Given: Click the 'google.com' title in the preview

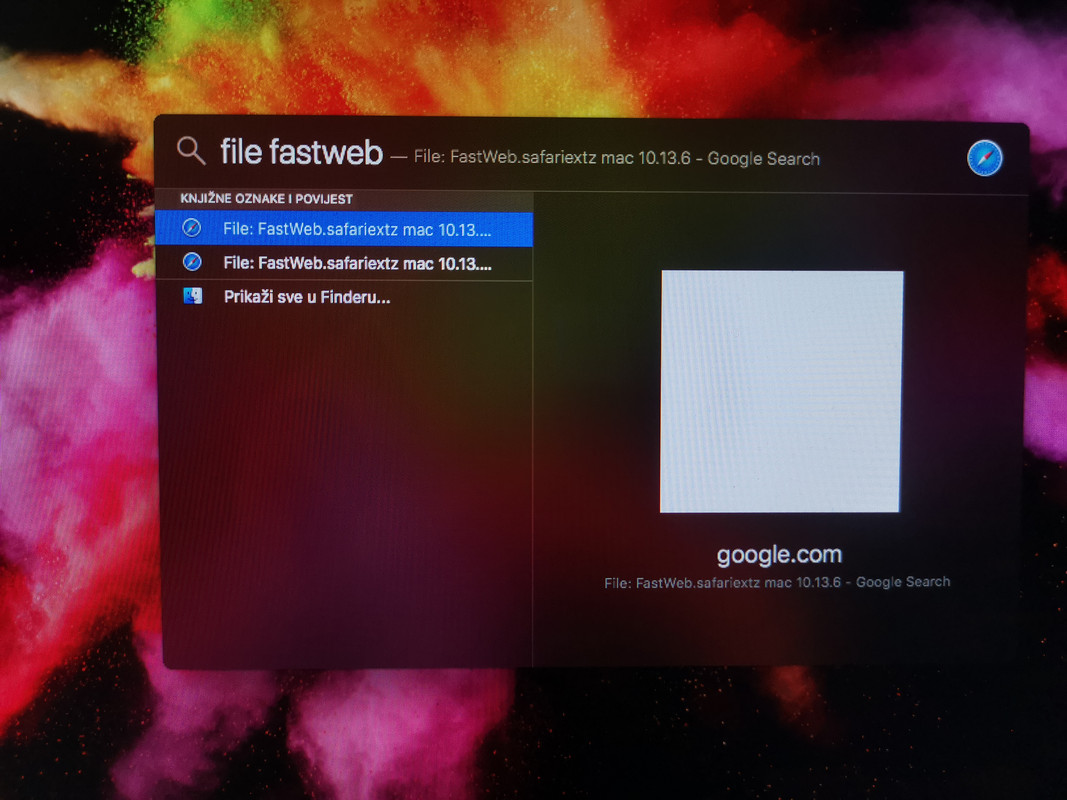Looking at the screenshot, I should [780, 555].
